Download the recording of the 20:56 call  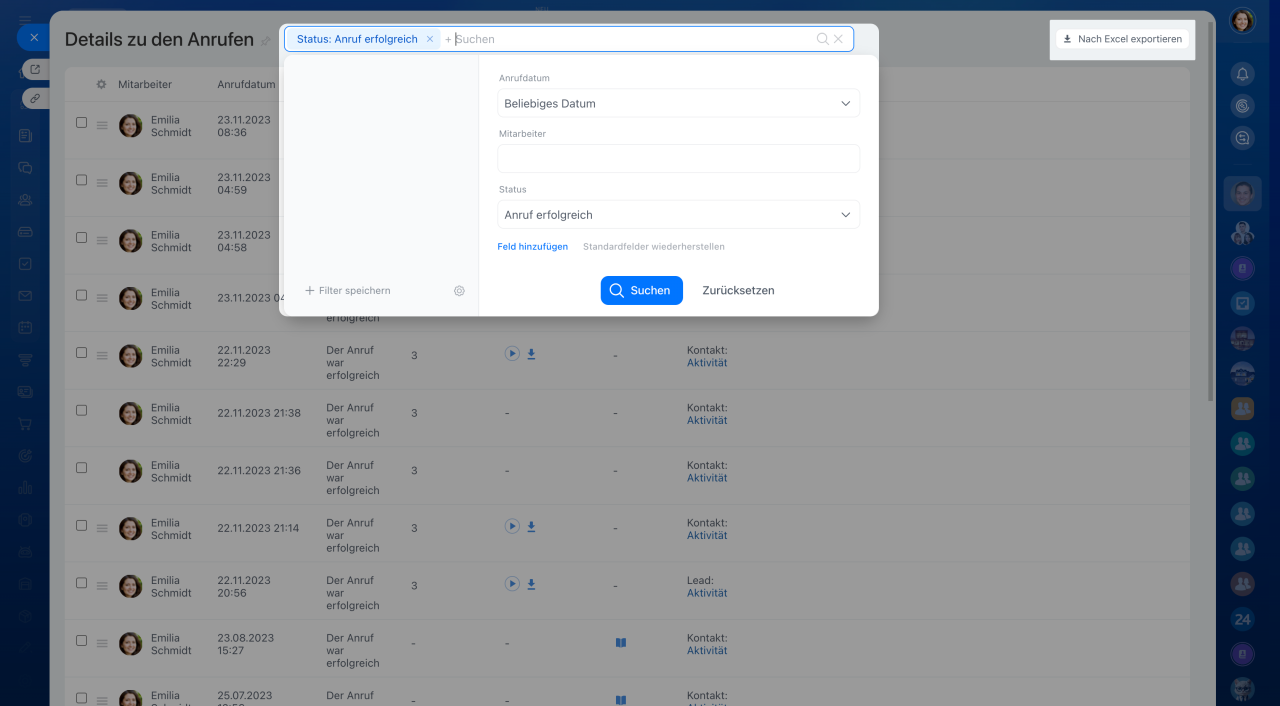(532, 584)
